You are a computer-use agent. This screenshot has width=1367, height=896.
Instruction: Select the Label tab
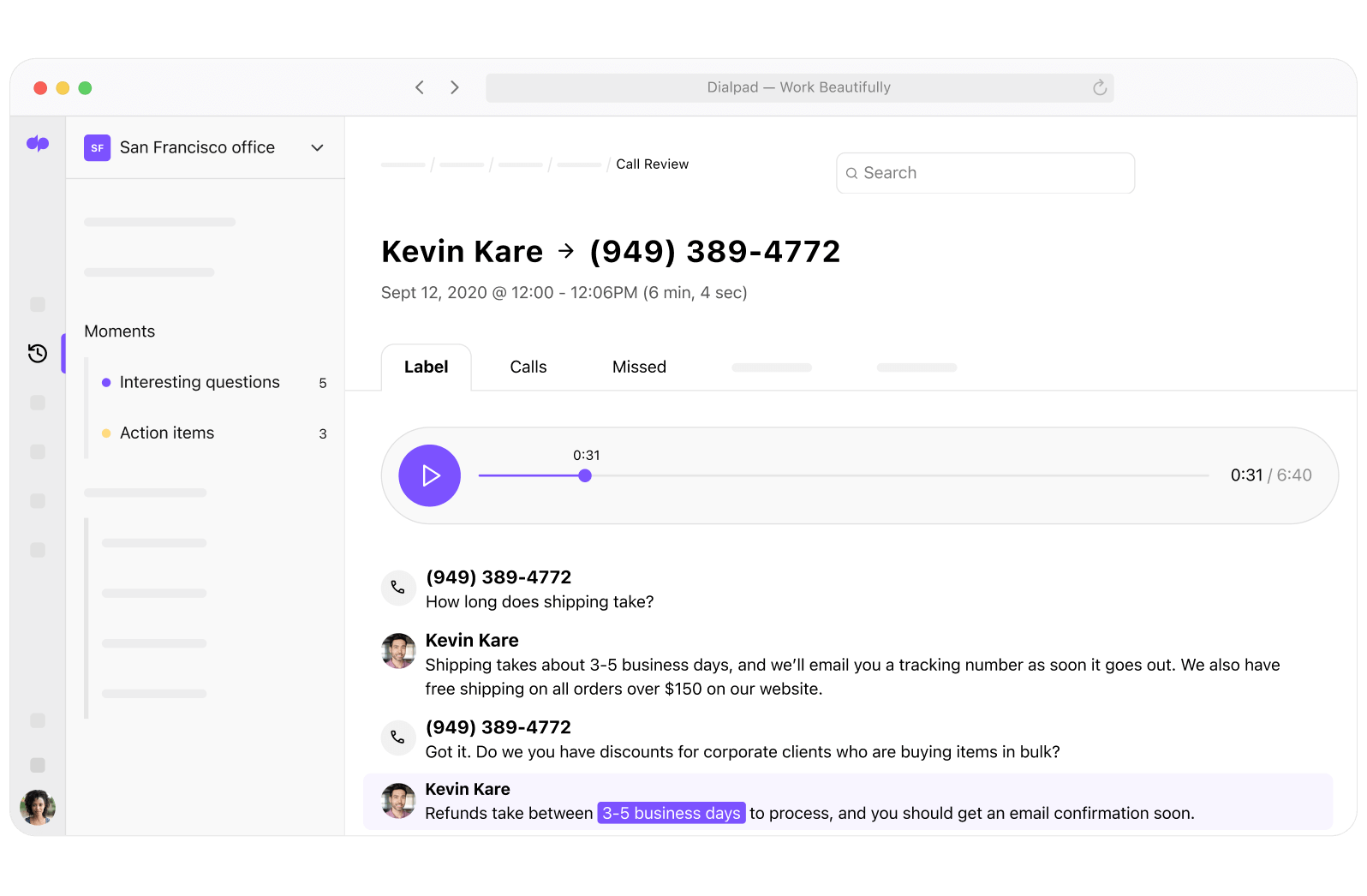426,367
